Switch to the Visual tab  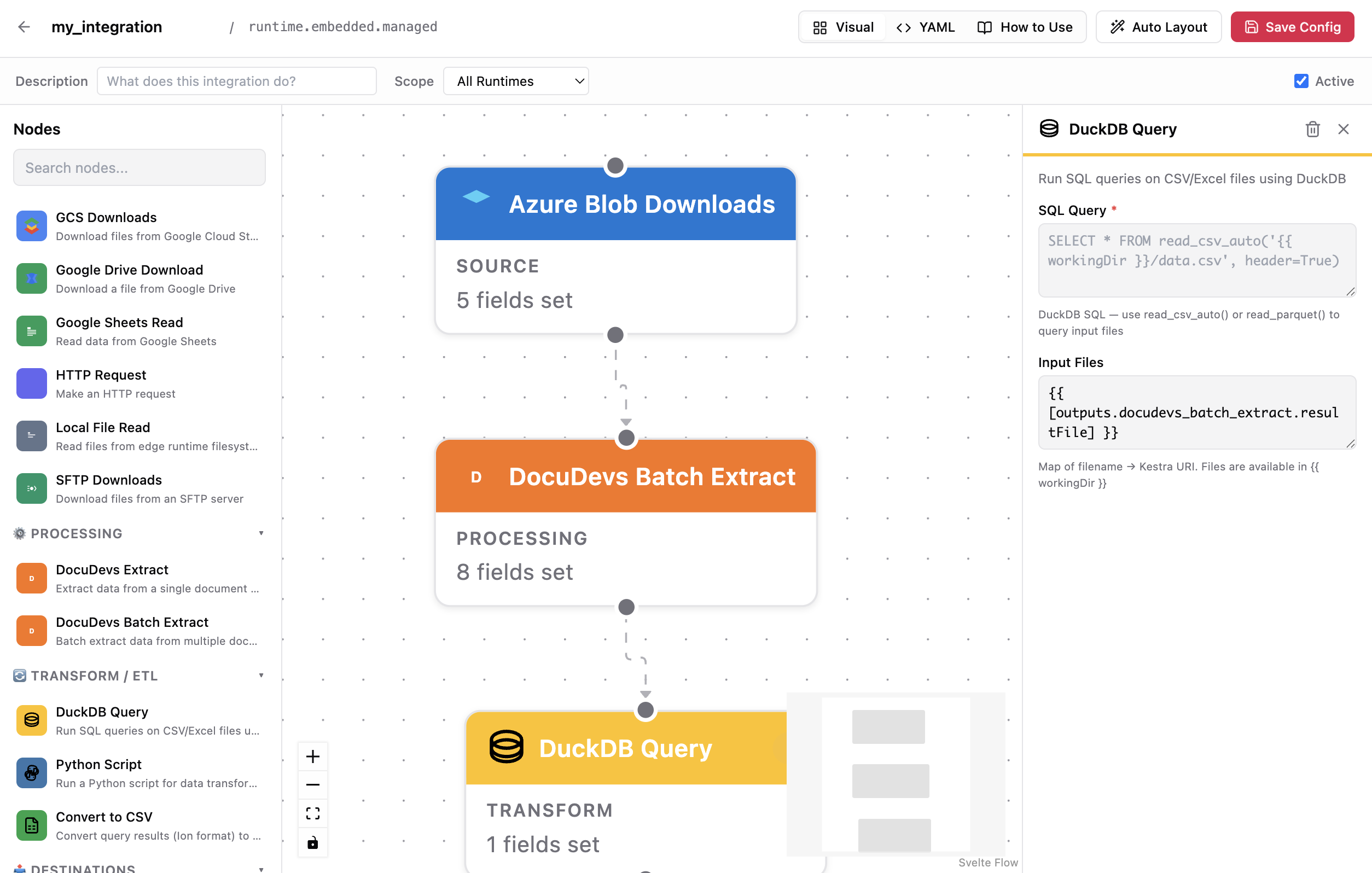pyautogui.click(x=842, y=27)
